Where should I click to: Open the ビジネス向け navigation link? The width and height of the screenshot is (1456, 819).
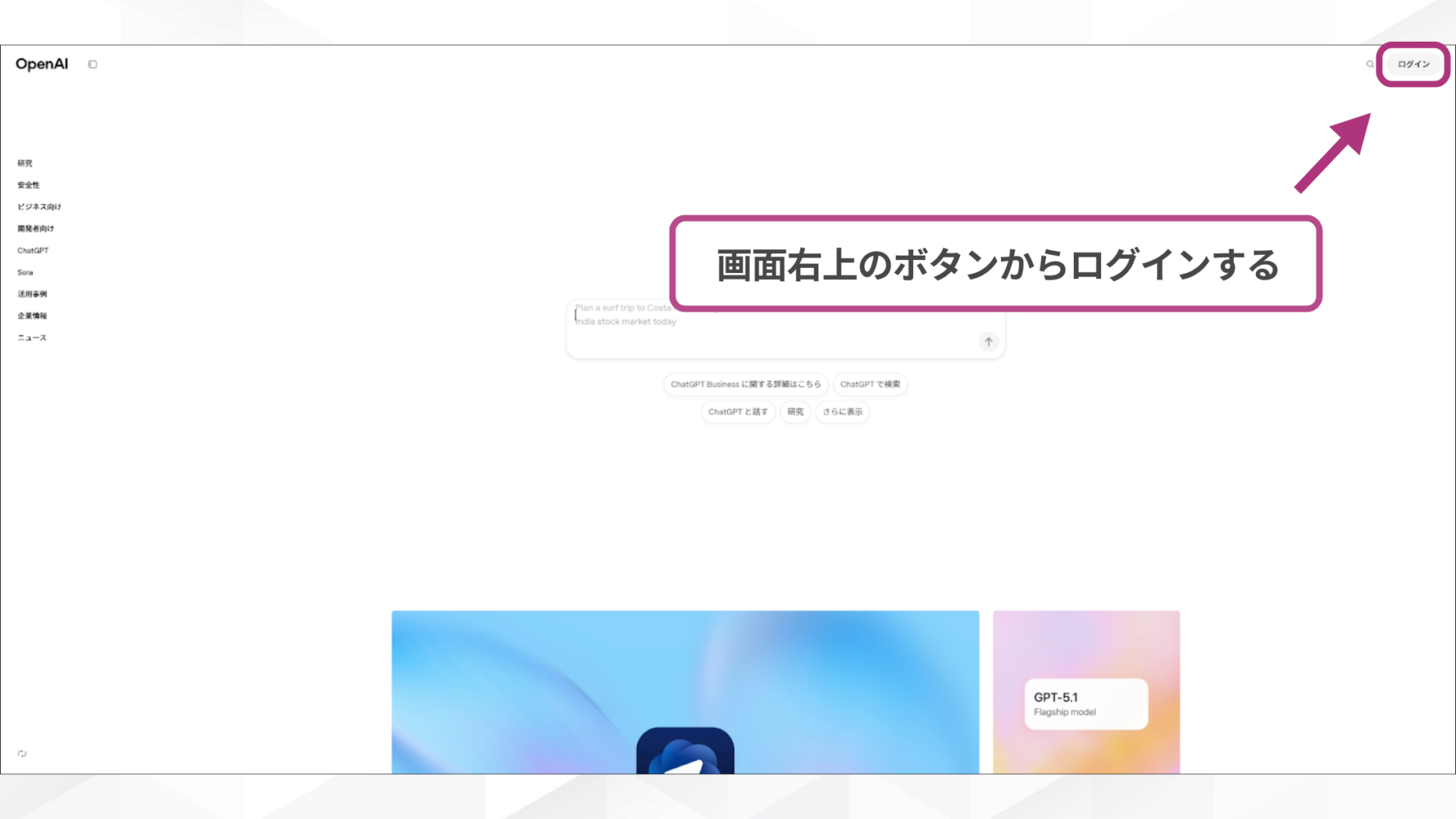pos(39,206)
